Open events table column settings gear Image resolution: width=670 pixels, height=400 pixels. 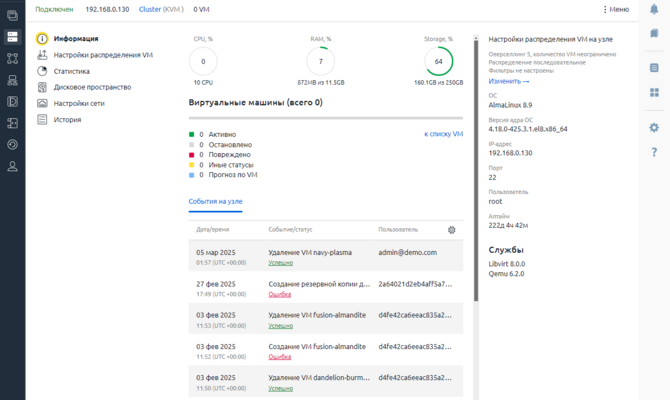452,230
